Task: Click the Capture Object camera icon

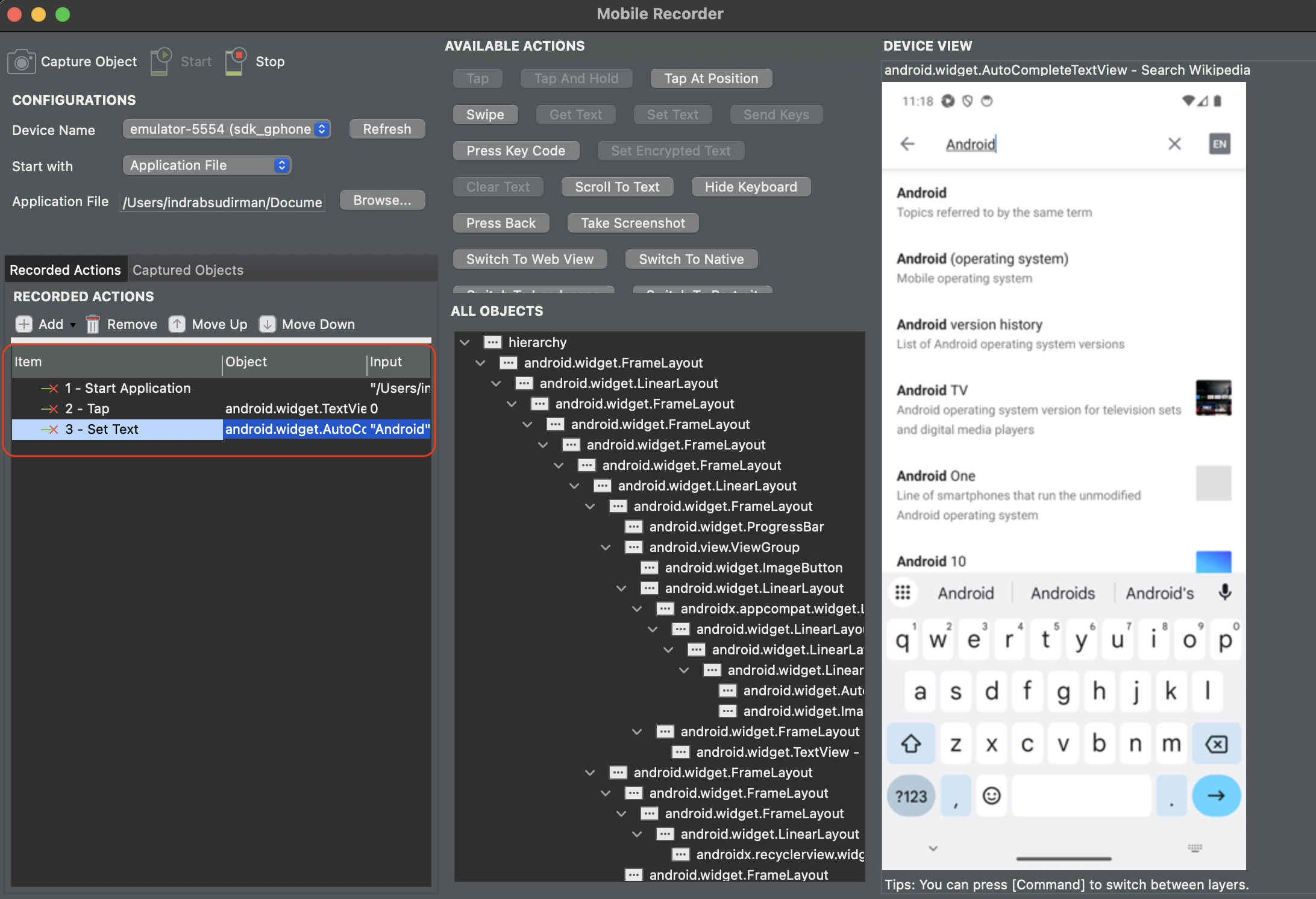Action: pos(22,61)
